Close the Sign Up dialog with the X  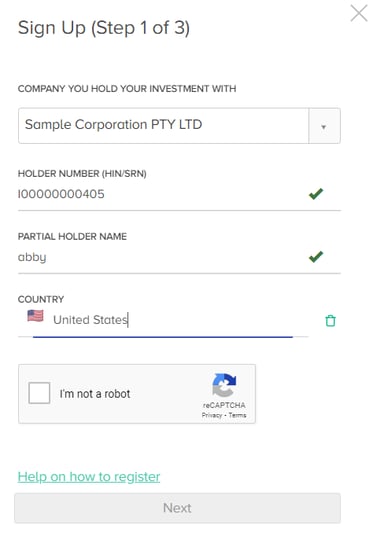pos(359,13)
